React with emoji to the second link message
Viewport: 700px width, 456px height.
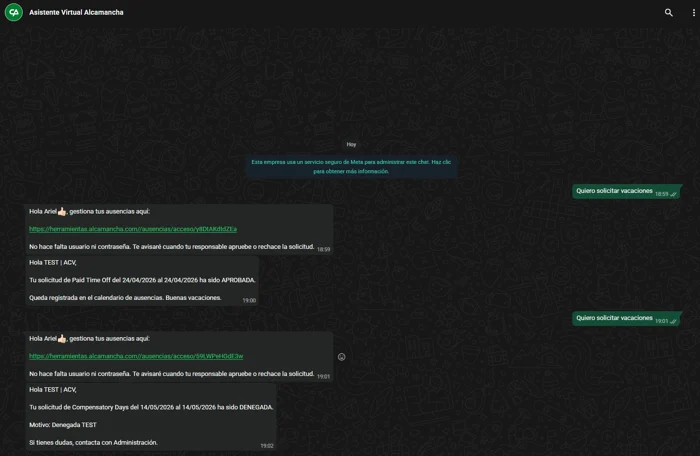[342, 357]
